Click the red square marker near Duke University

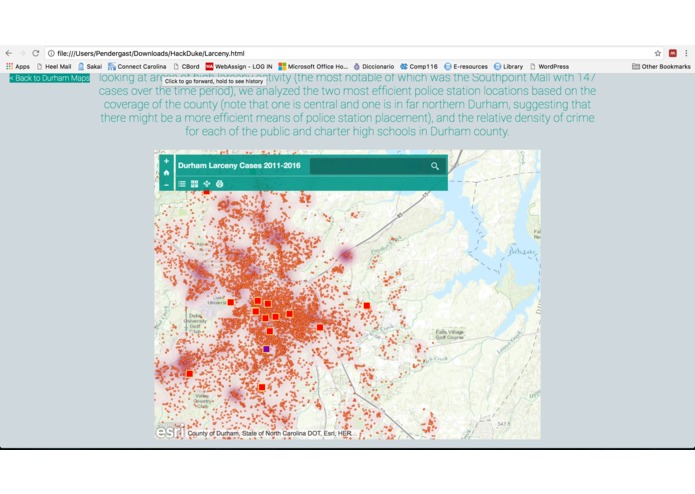(x=230, y=302)
